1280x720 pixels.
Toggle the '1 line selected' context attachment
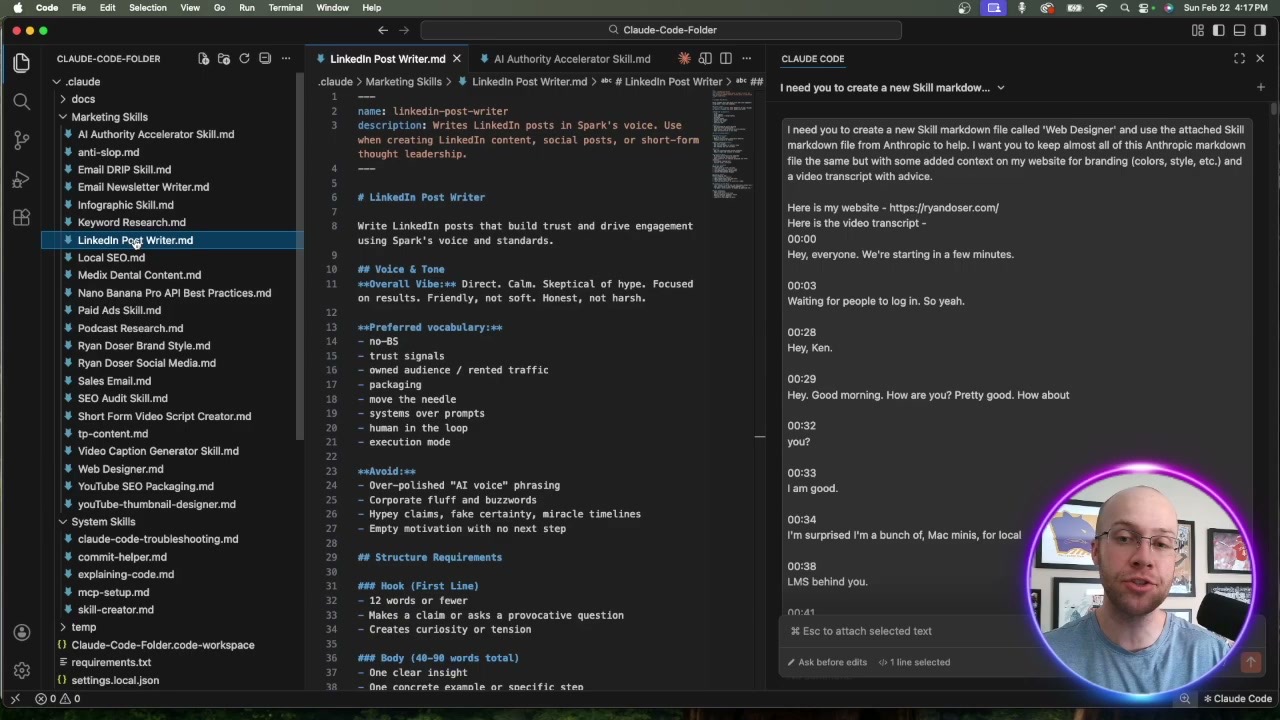(x=914, y=662)
